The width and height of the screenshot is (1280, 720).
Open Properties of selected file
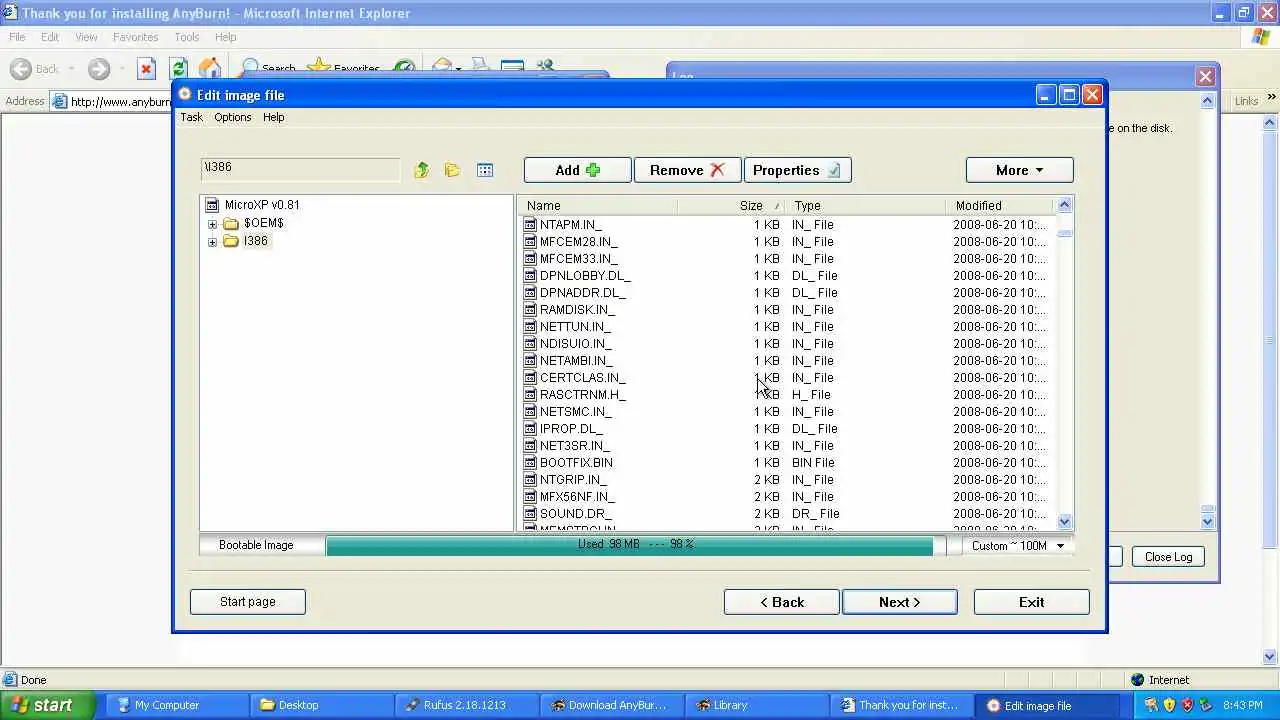click(x=797, y=170)
